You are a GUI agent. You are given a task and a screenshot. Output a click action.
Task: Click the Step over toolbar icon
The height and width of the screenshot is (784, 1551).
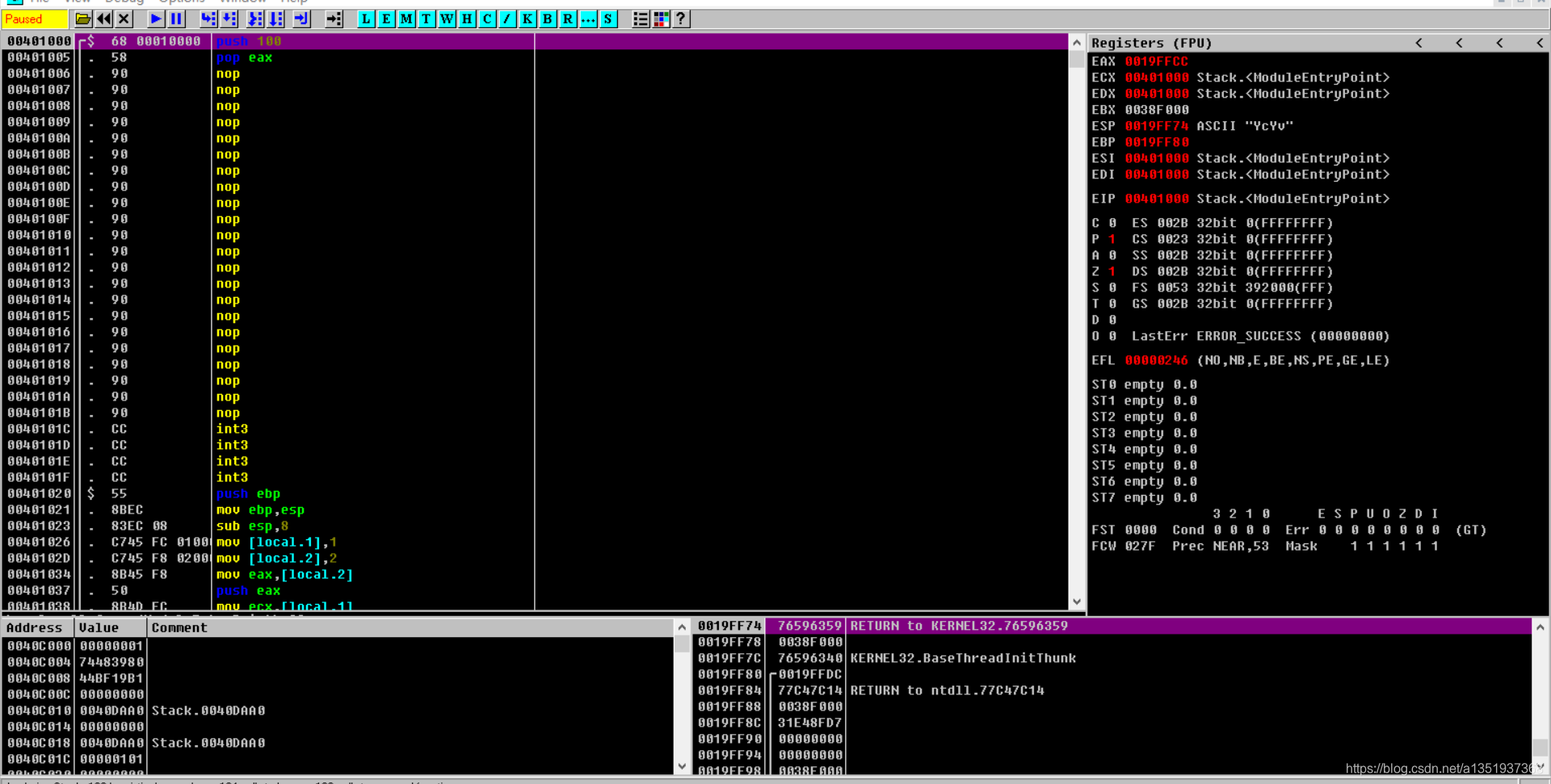(x=229, y=19)
